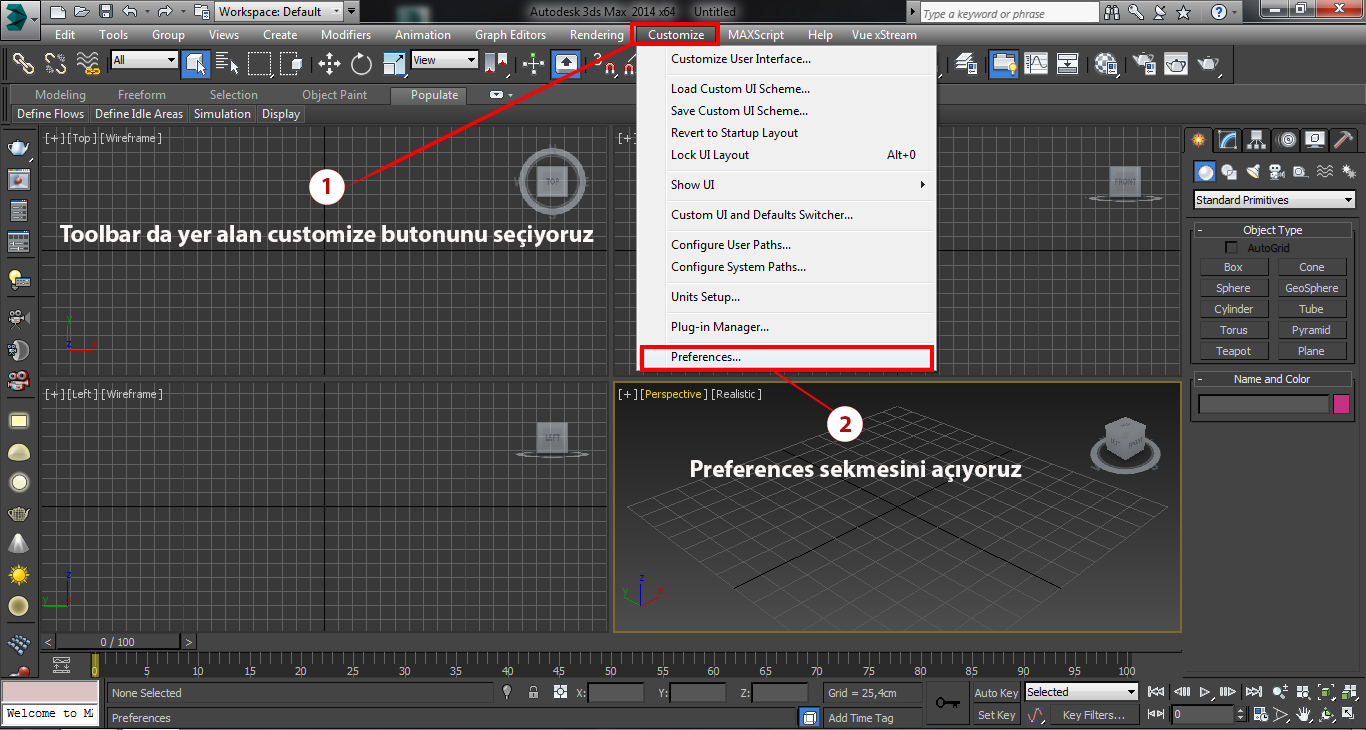Click the object name input field
1366x730 pixels.
coord(1264,404)
